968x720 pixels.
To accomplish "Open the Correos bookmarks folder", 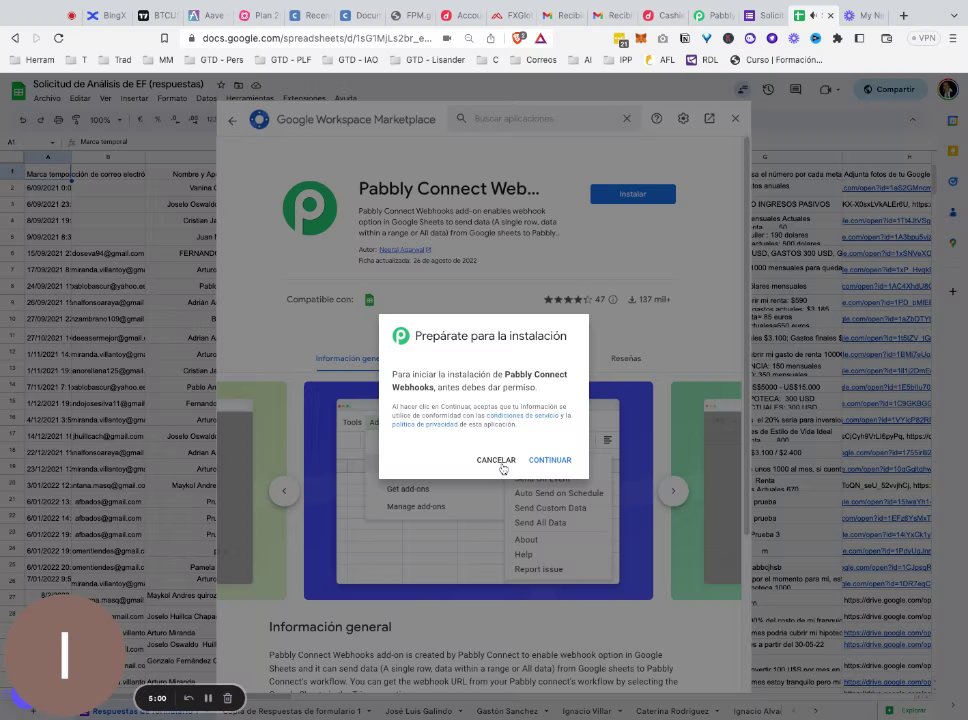I will tap(533, 60).
